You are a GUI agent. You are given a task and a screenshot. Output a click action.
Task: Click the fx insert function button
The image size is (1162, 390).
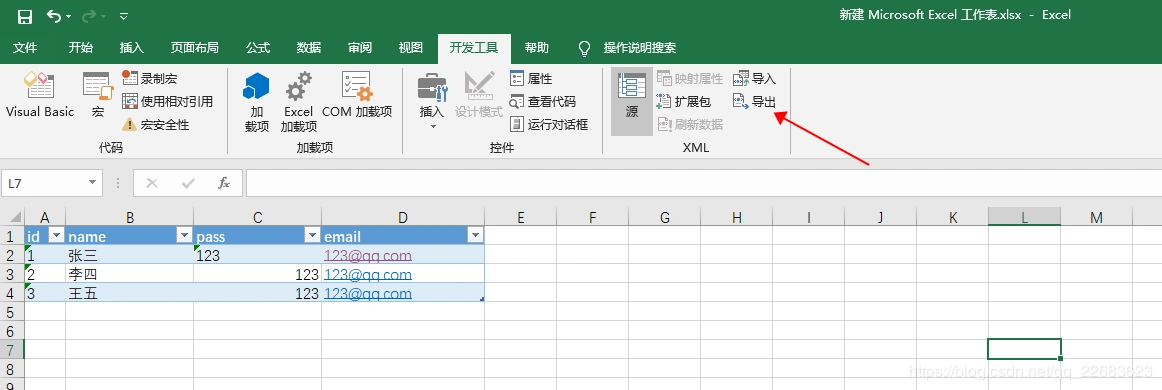224,182
